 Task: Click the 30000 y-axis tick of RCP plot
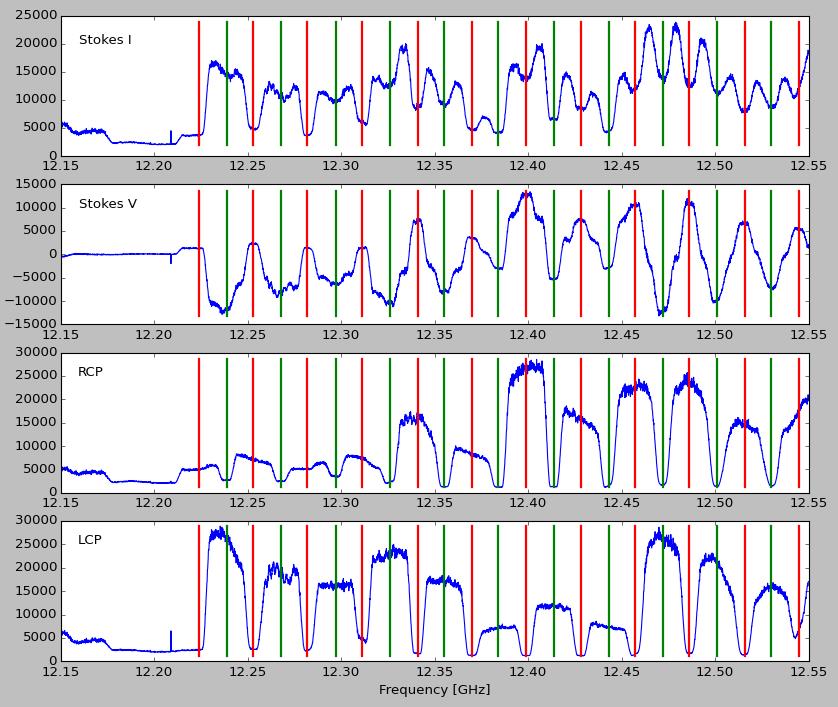[35, 353]
